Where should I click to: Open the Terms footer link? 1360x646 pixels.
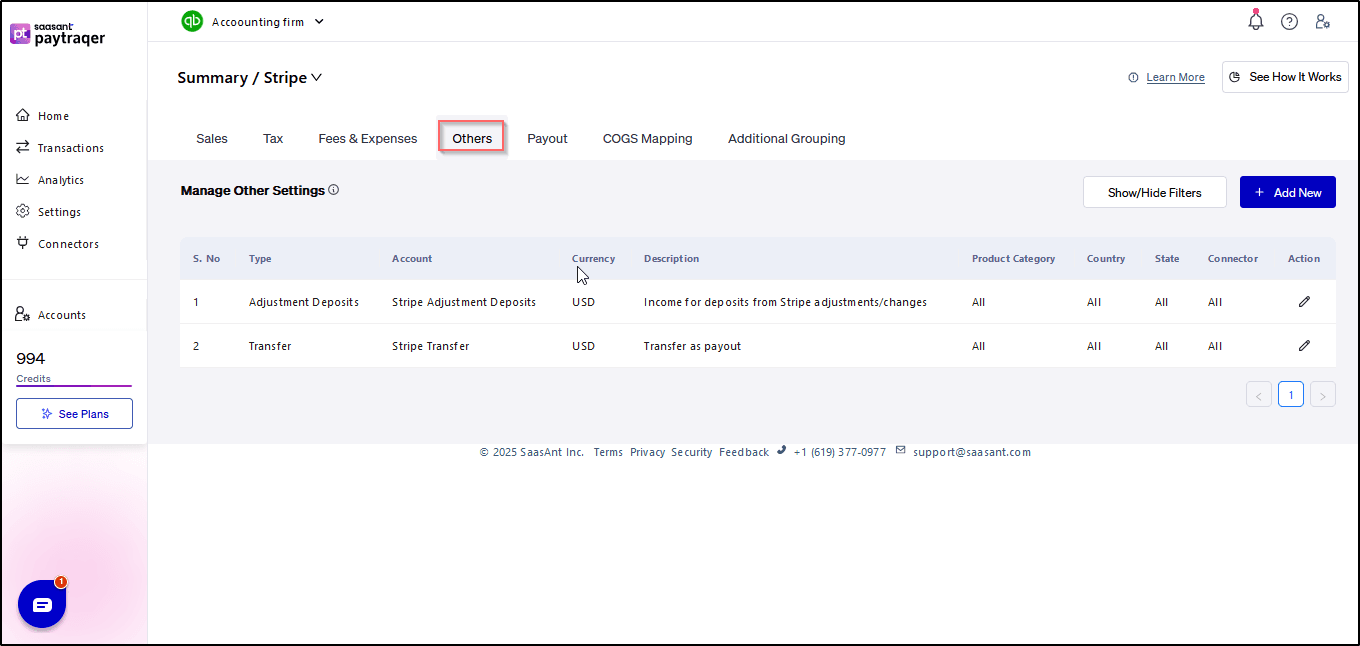(608, 452)
